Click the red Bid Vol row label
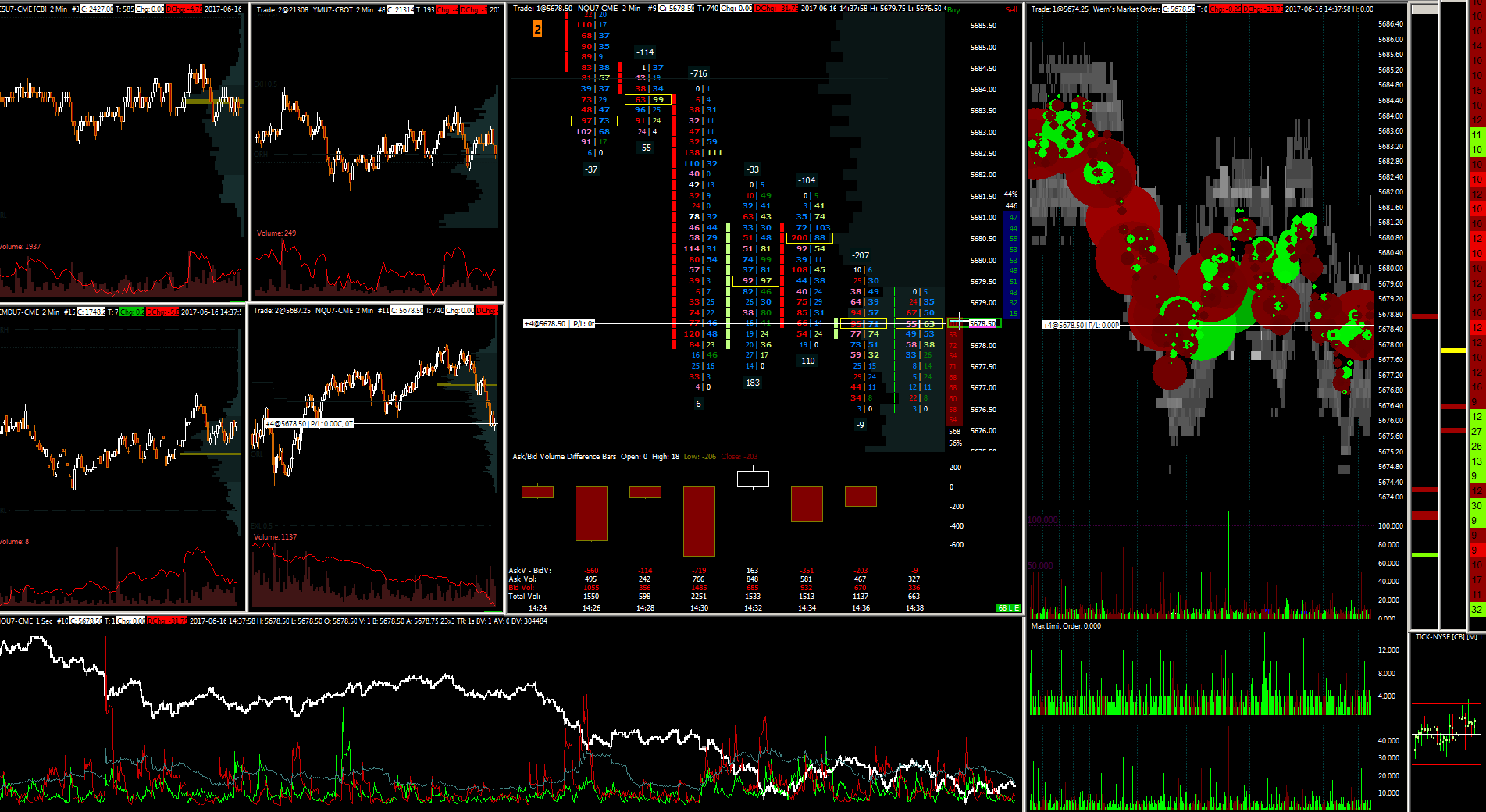The width and height of the screenshot is (1486, 812). coord(522,588)
